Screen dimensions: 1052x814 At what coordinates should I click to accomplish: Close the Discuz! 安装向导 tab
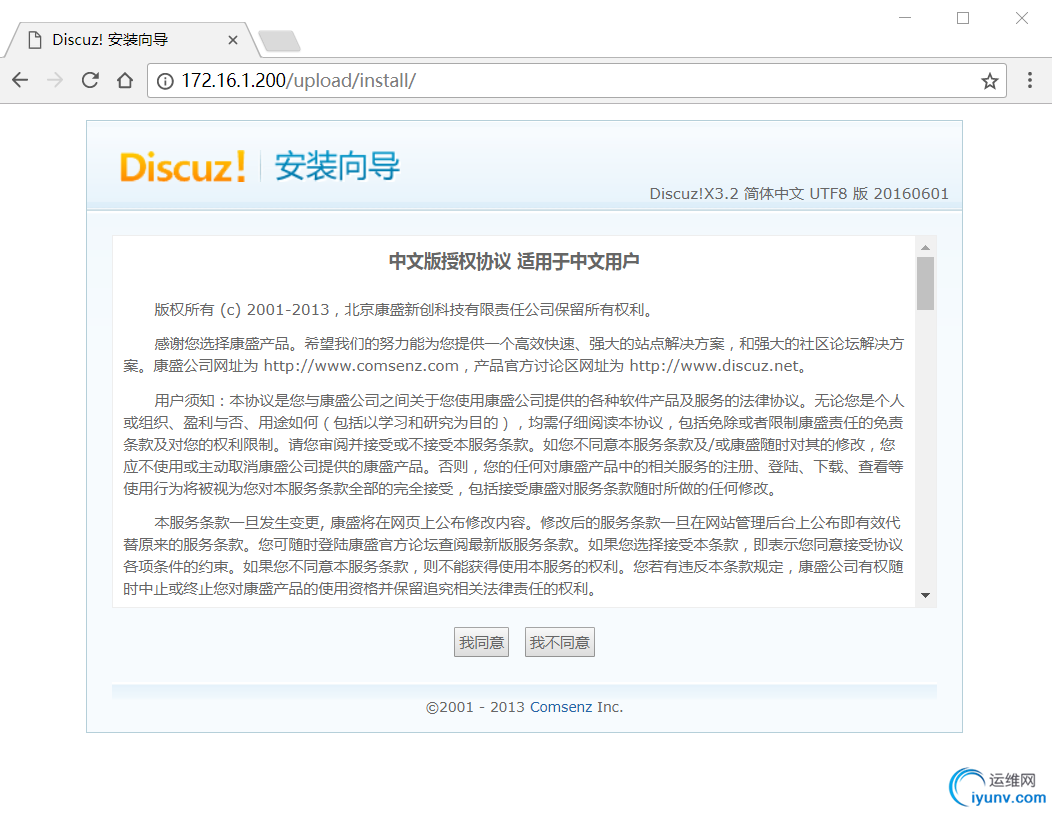pyautogui.click(x=233, y=40)
